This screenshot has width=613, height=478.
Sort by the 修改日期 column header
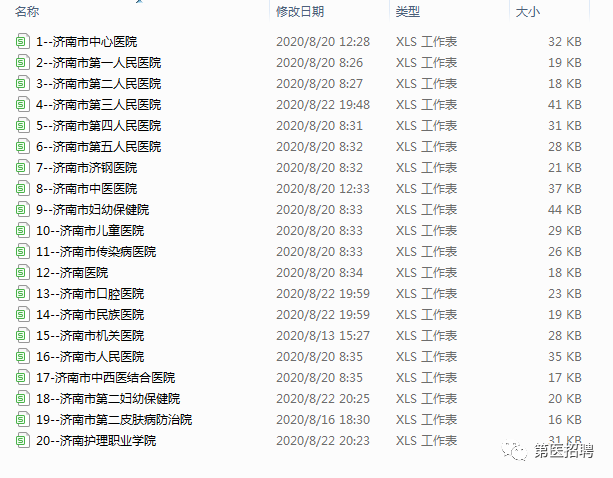300,11
